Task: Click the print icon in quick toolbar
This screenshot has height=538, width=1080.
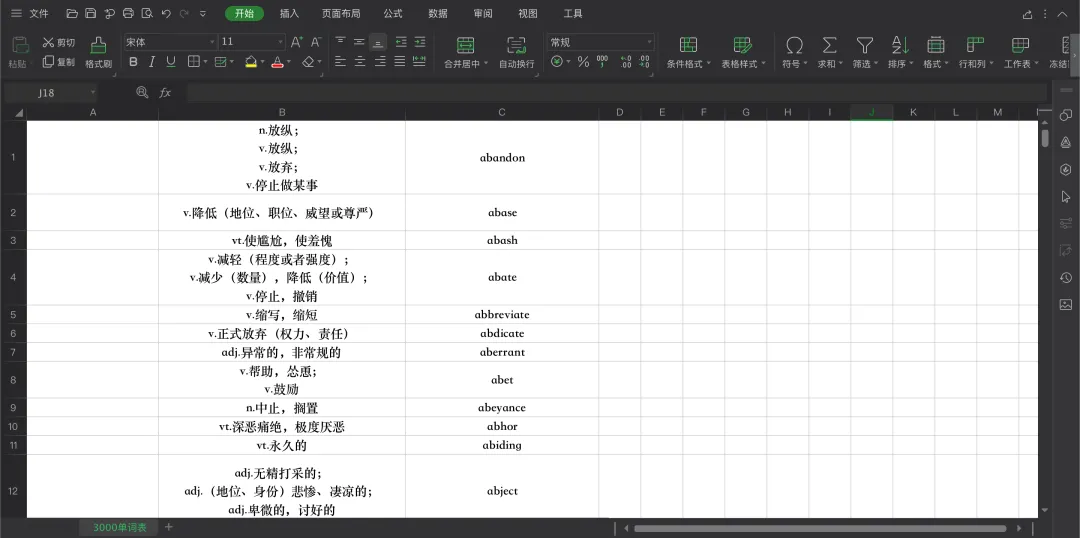Action: (x=128, y=13)
